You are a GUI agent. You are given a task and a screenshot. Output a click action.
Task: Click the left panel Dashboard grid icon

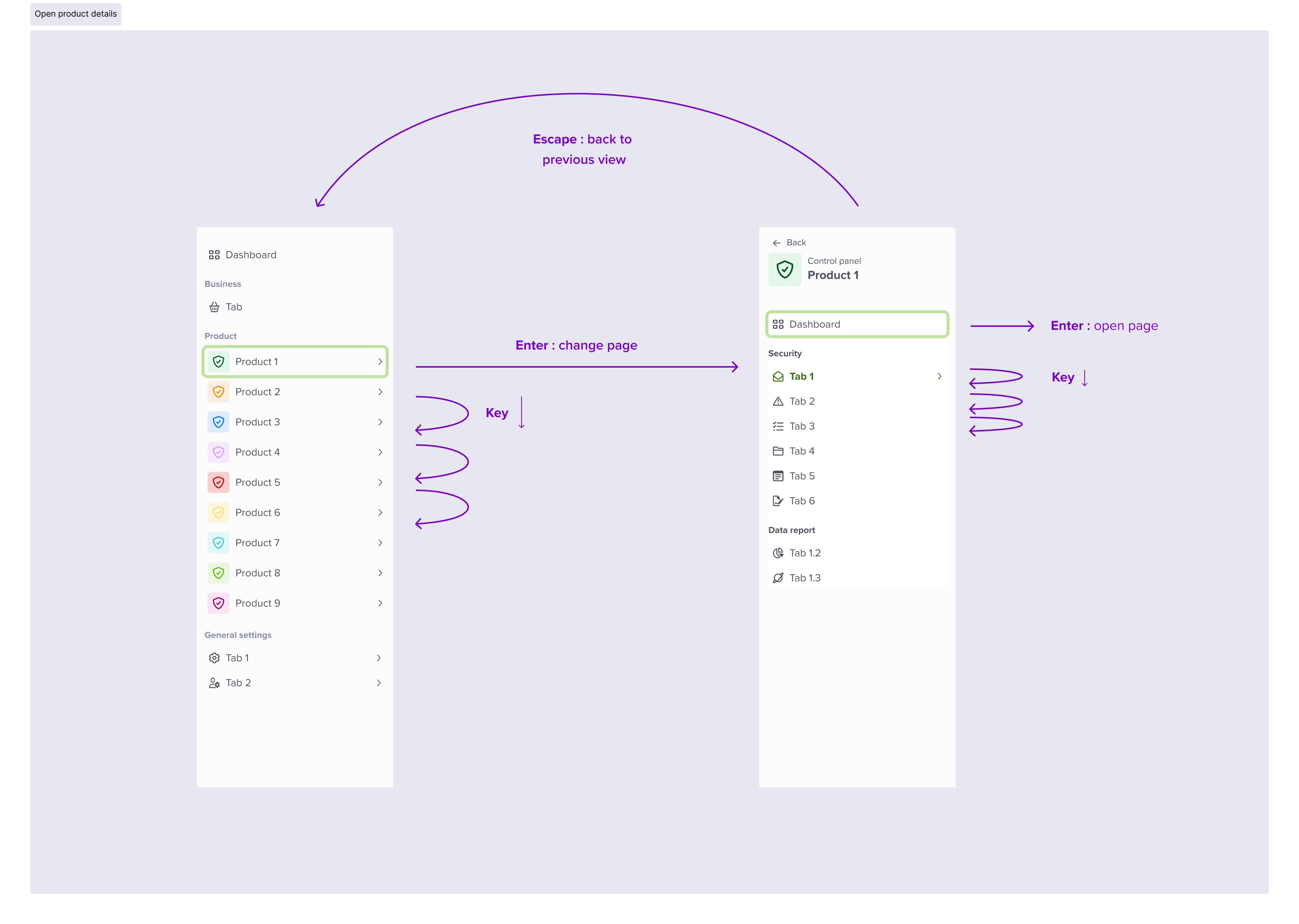(x=214, y=255)
